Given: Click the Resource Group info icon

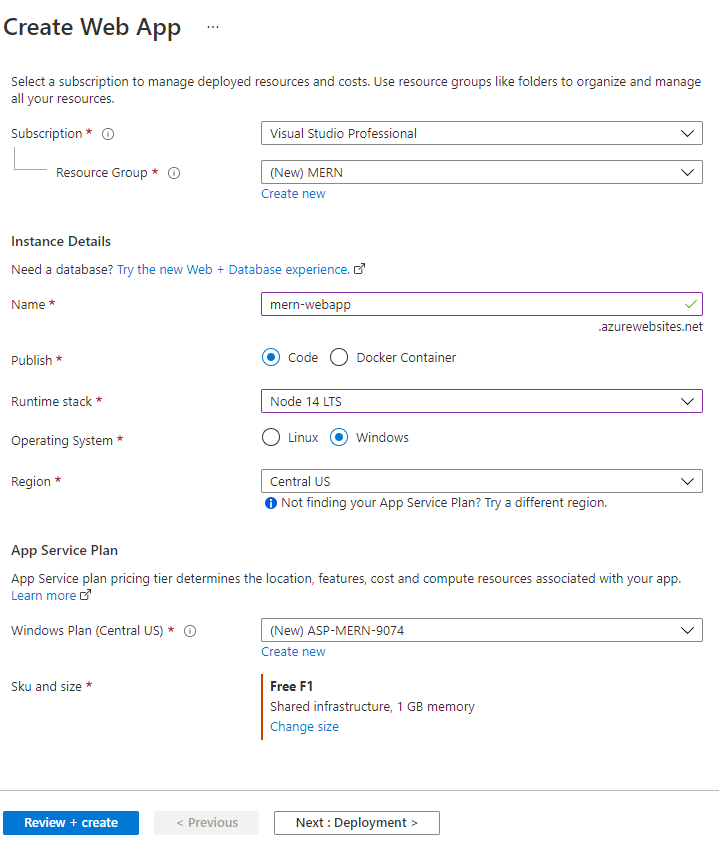Looking at the screenshot, I should coord(172,172).
